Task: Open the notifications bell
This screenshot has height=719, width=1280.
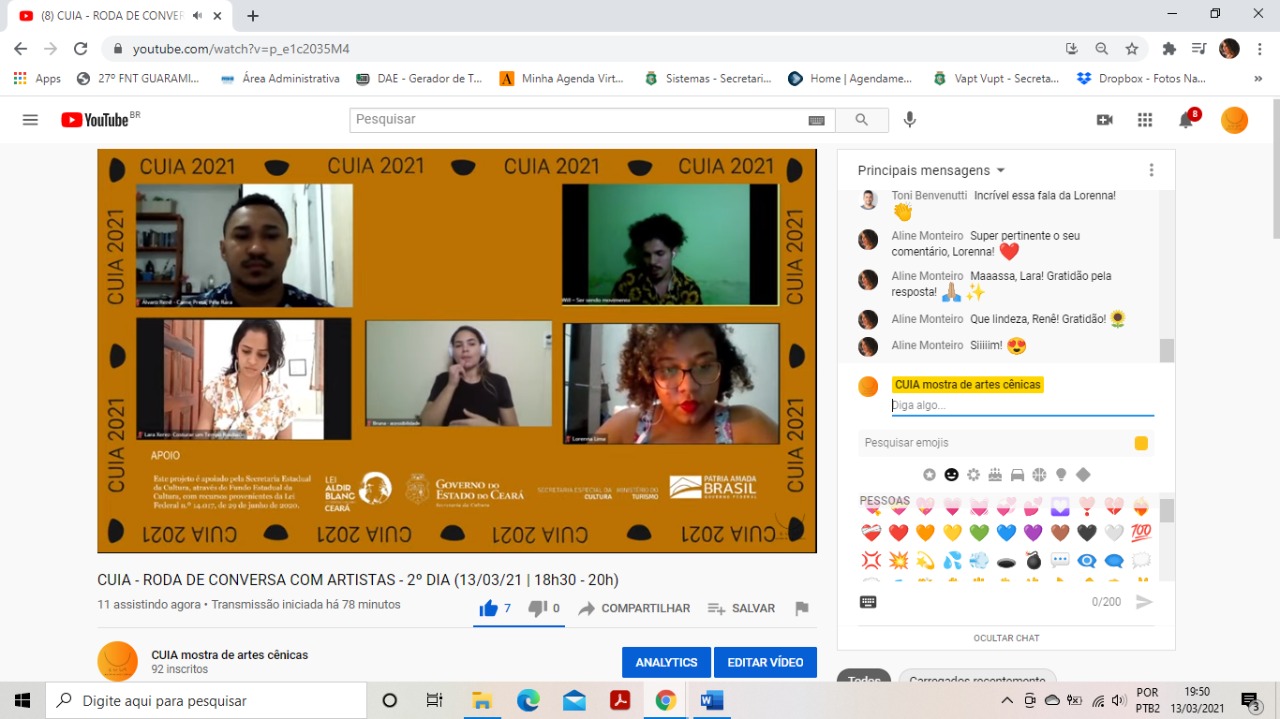Action: [1186, 121]
